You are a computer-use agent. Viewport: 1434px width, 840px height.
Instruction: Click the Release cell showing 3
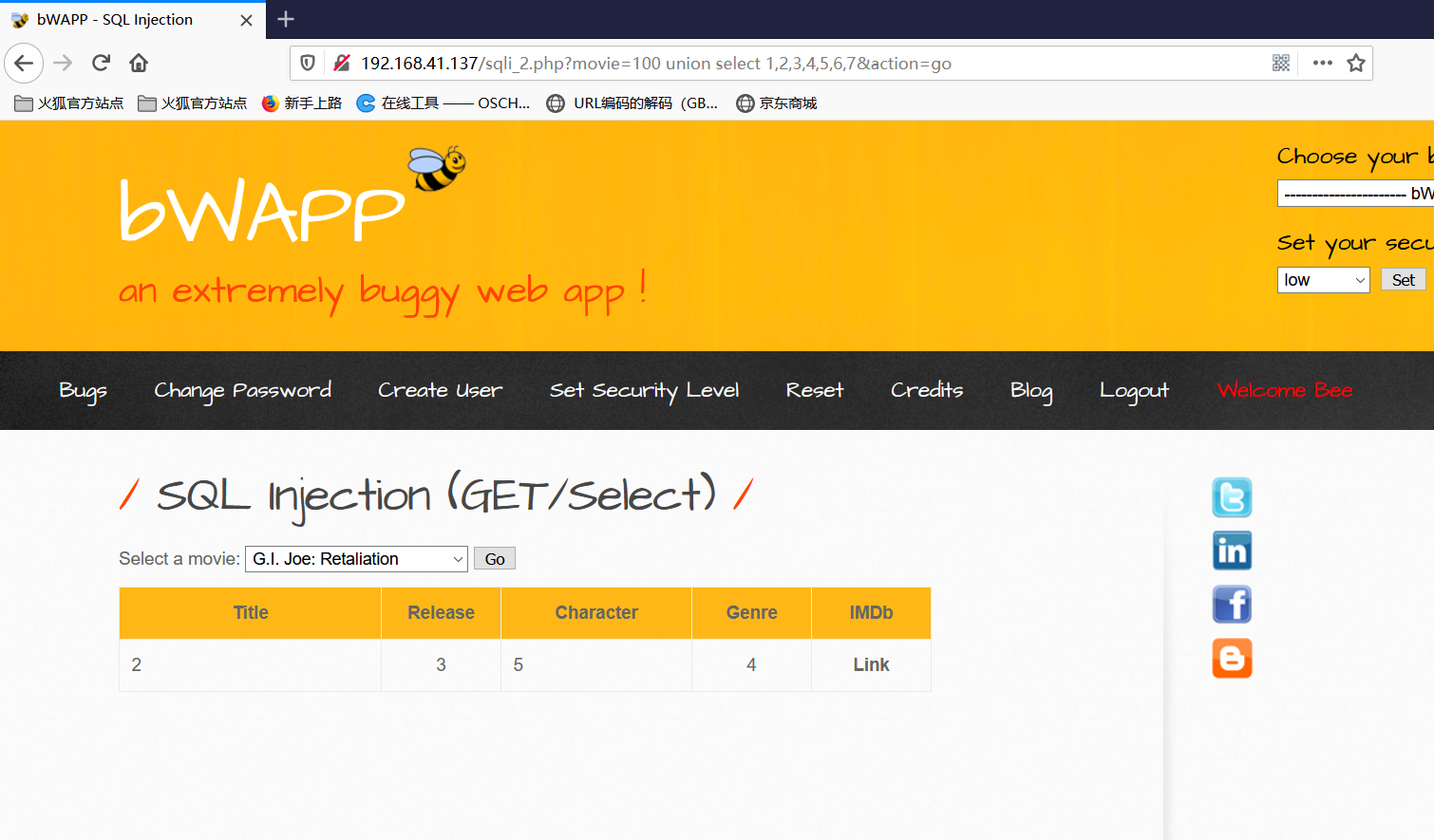[x=441, y=665]
